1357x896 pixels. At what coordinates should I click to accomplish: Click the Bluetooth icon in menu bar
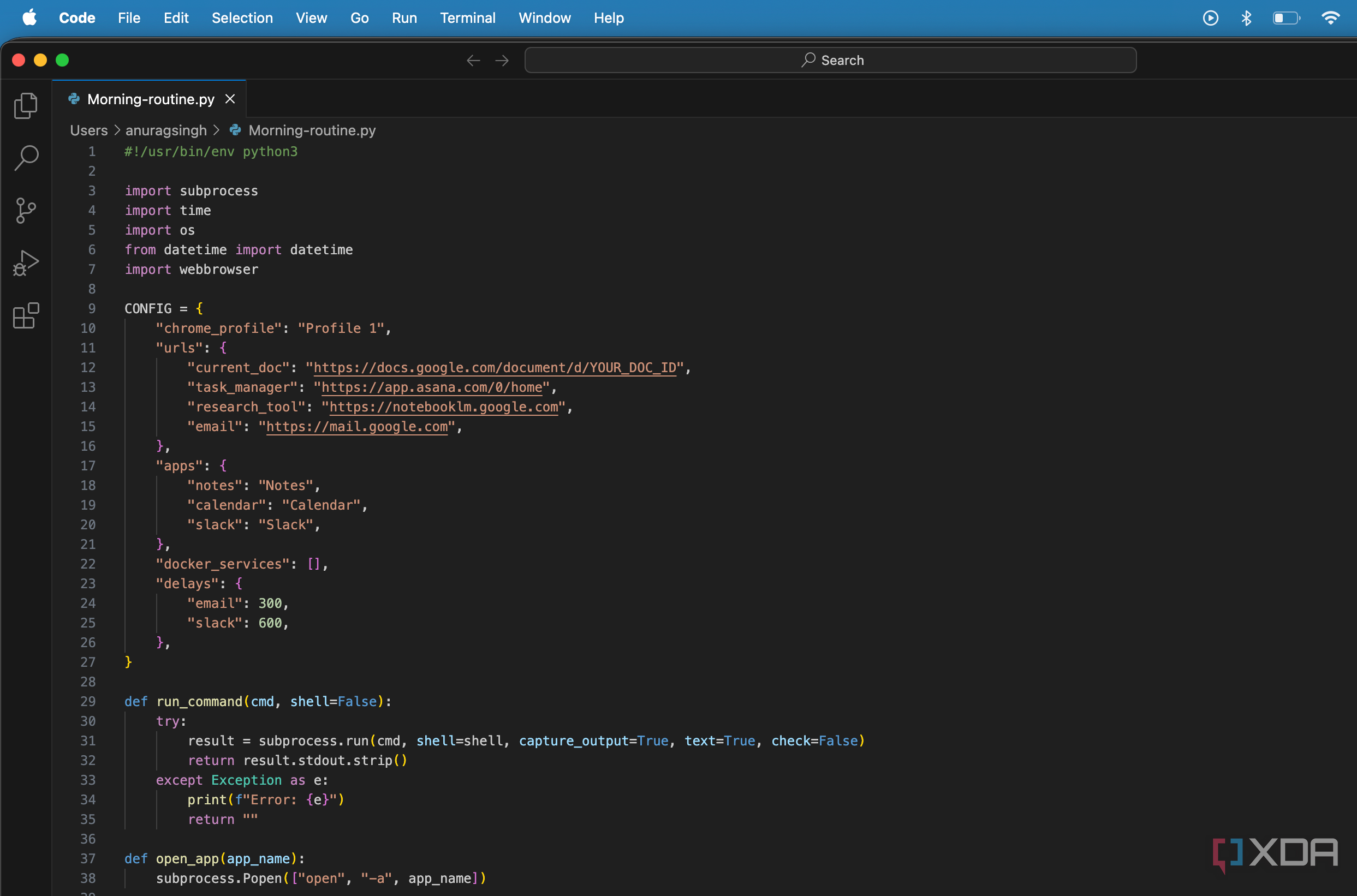pos(1246,19)
